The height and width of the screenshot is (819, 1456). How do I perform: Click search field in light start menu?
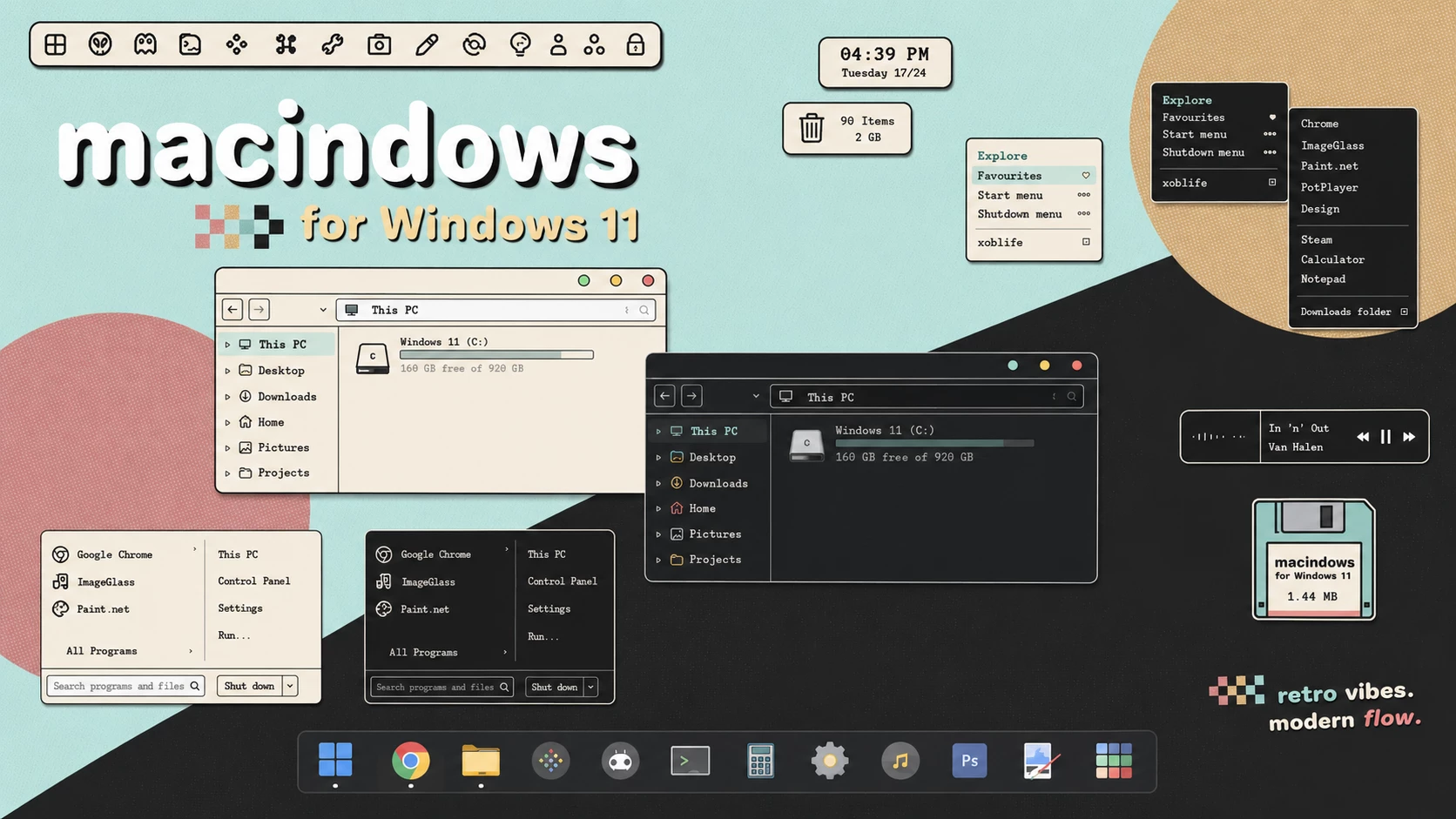[x=125, y=686]
